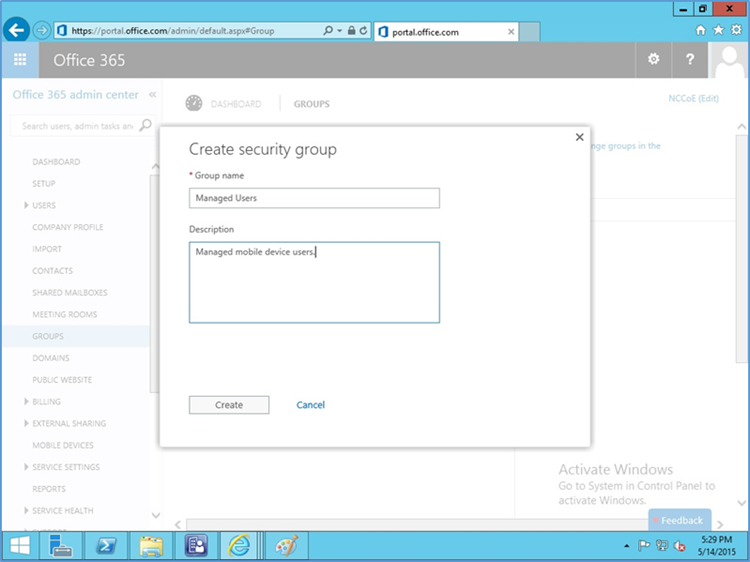
Task: Click the search icon in admin search box
Action: coord(145,125)
